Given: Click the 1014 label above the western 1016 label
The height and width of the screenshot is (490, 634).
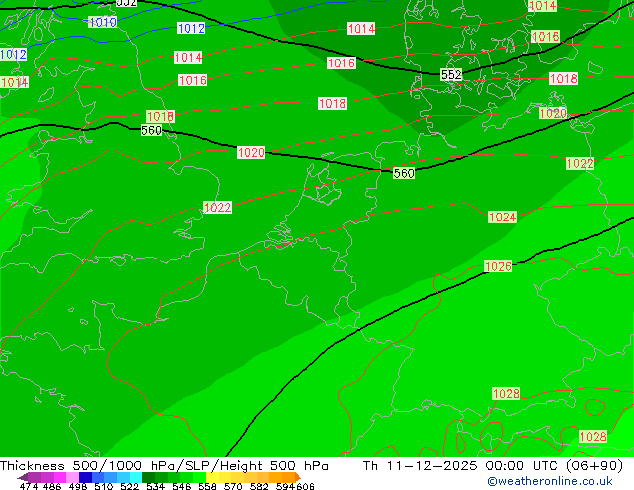Looking at the screenshot, I should click(188, 57).
